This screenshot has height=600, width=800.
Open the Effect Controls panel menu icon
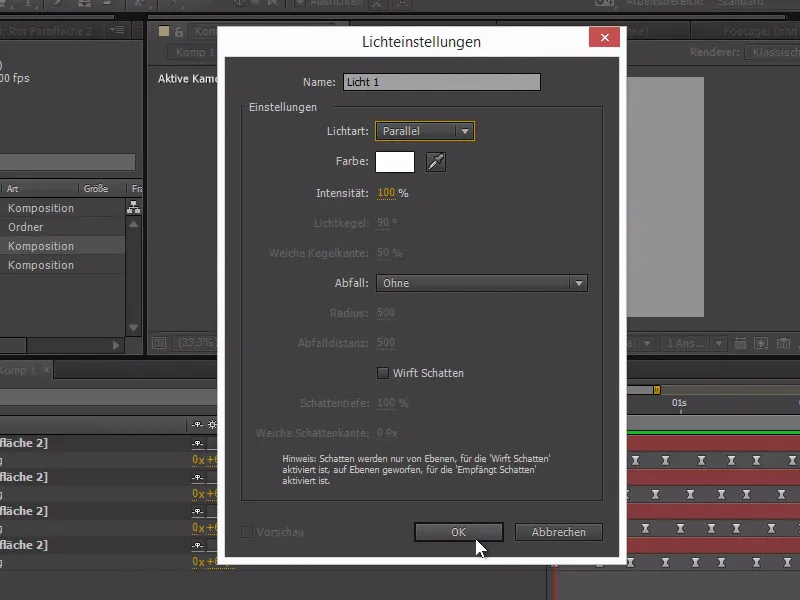click(117, 31)
